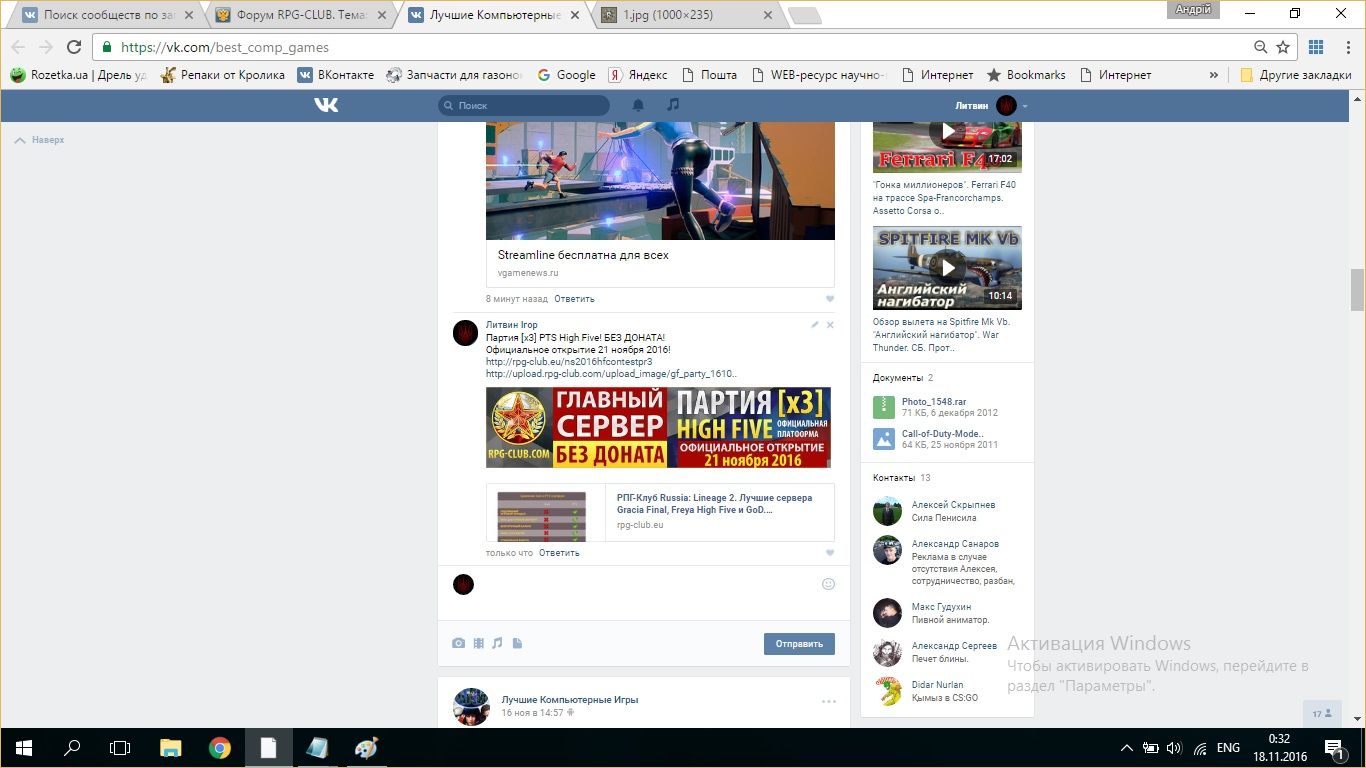Screen dimensions: 1366x768
Task: Open Макс Гудухин contact profile
Action: (941, 607)
